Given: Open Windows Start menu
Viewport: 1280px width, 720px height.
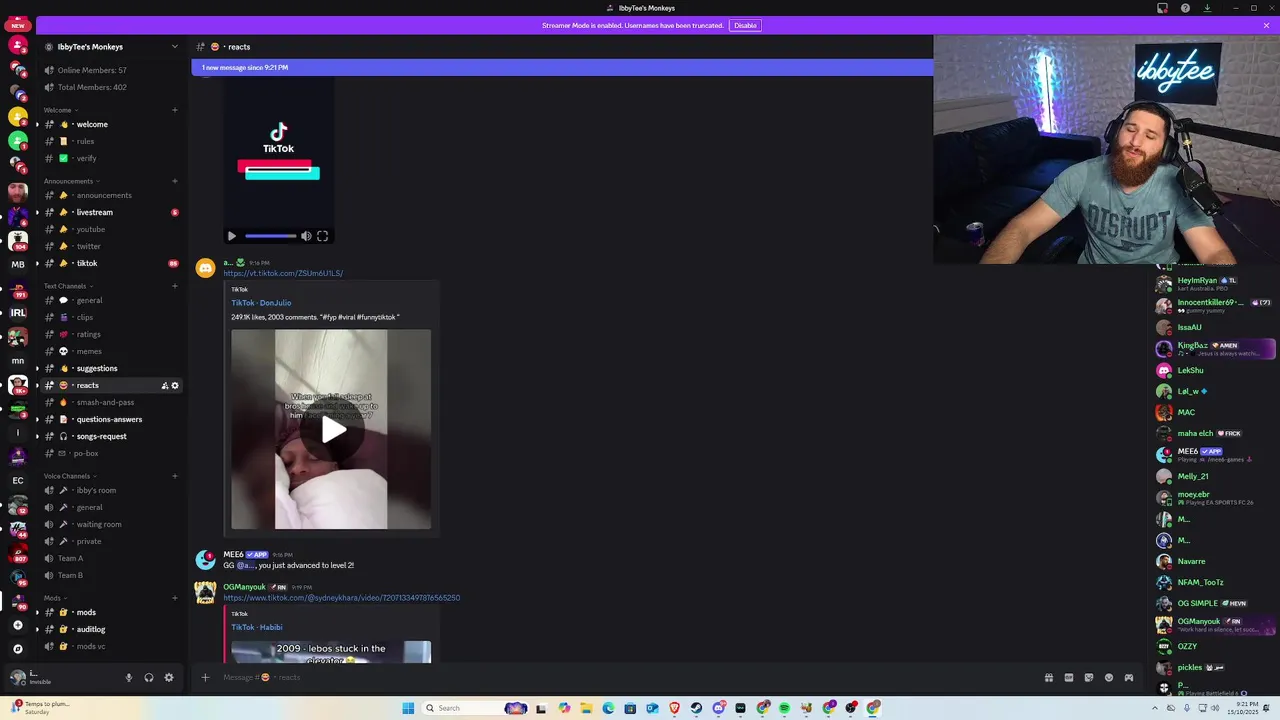Looking at the screenshot, I should click(x=408, y=708).
